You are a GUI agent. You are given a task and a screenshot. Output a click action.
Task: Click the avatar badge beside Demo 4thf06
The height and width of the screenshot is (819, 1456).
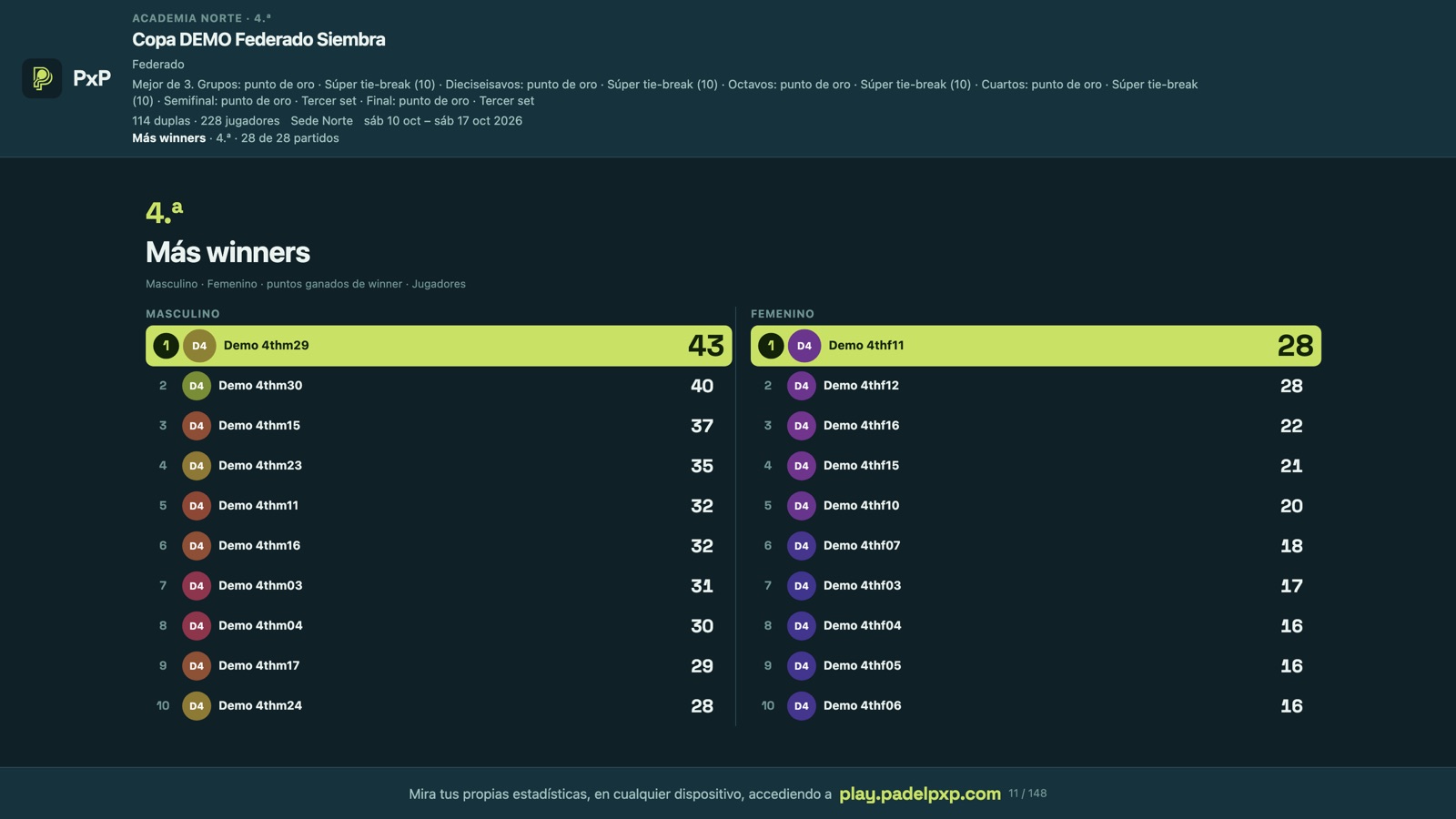pyautogui.click(x=802, y=706)
